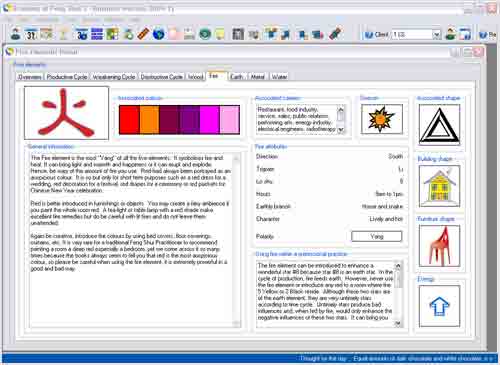Open the Client dropdown in the toolbar

(436, 34)
